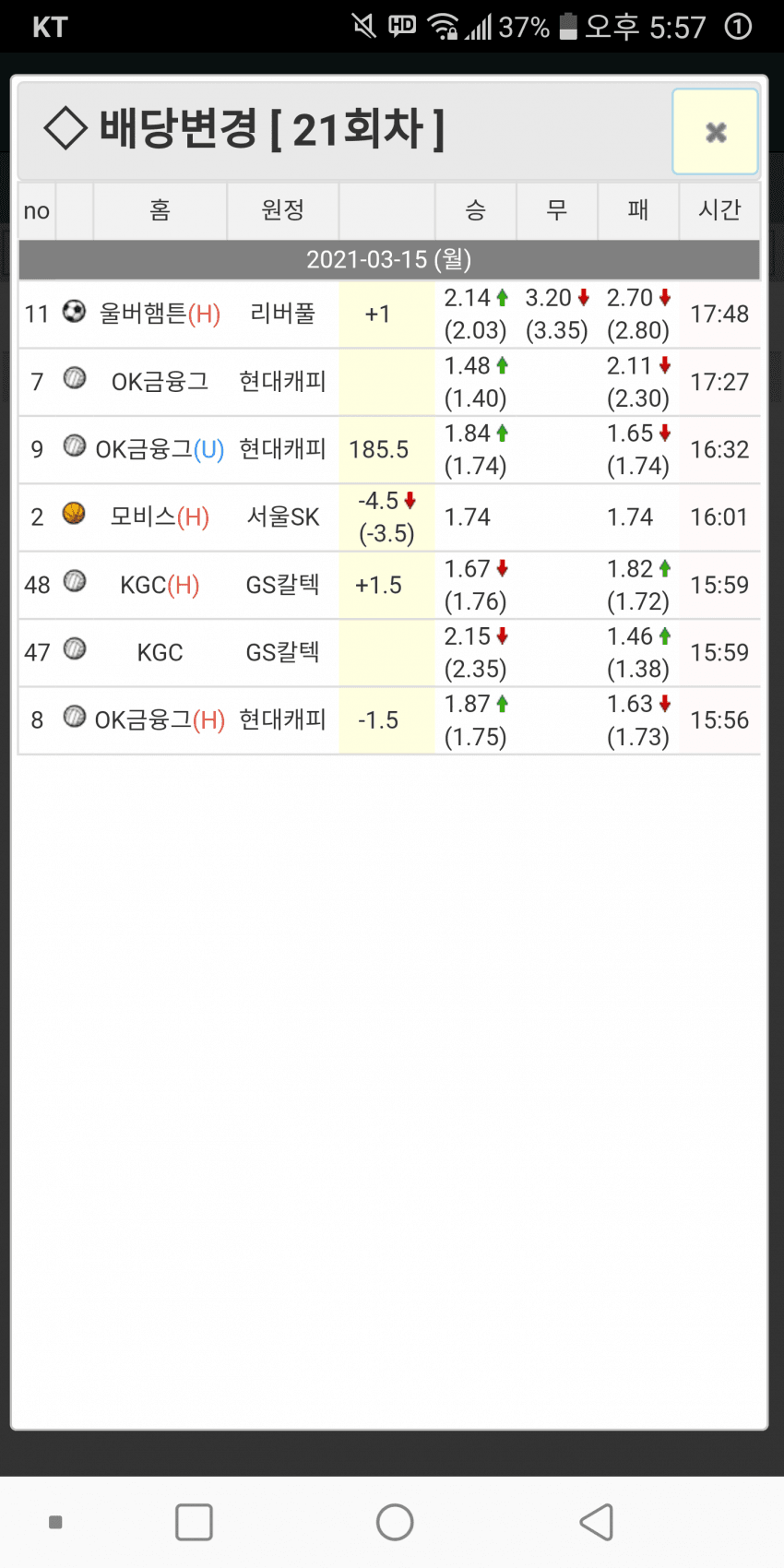Click the 승 column header
This screenshot has height=1568, width=784.
pyautogui.click(x=475, y=210)
